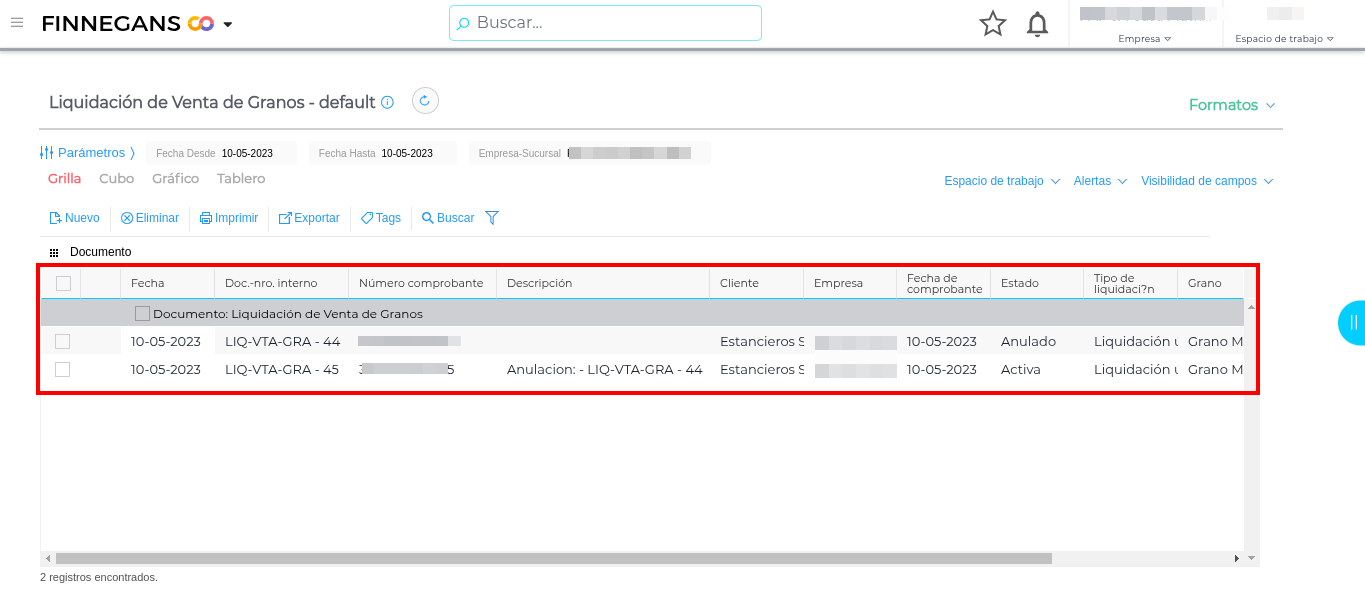The image size is (1365, 594).
Task: Open the notifications bell
Action: point(1038,24)
